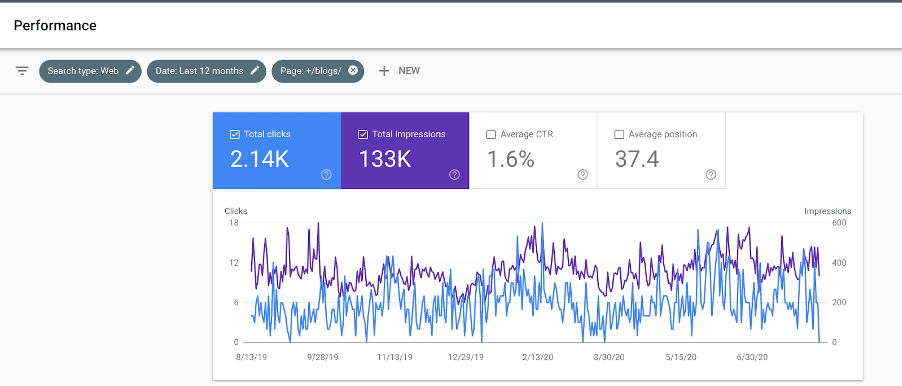Enable the Average position checkbox
The height and width of the screenshot is (386, 902).
[x=620, y=135]
